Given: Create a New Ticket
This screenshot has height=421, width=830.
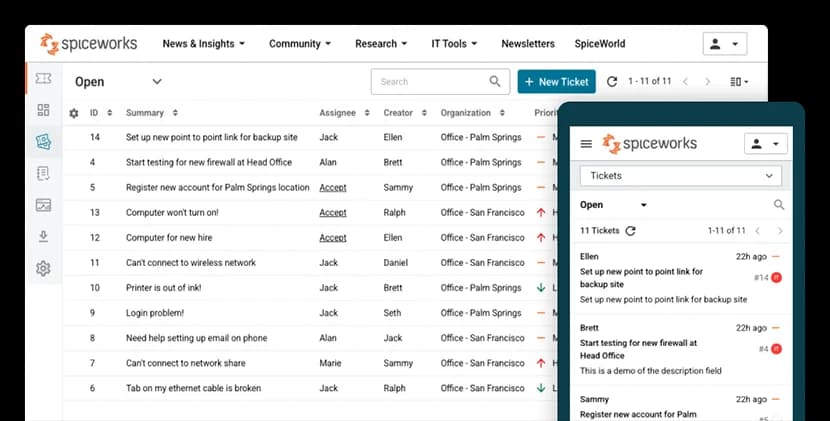Looking at the screenshot, I should tap(556, 82).
